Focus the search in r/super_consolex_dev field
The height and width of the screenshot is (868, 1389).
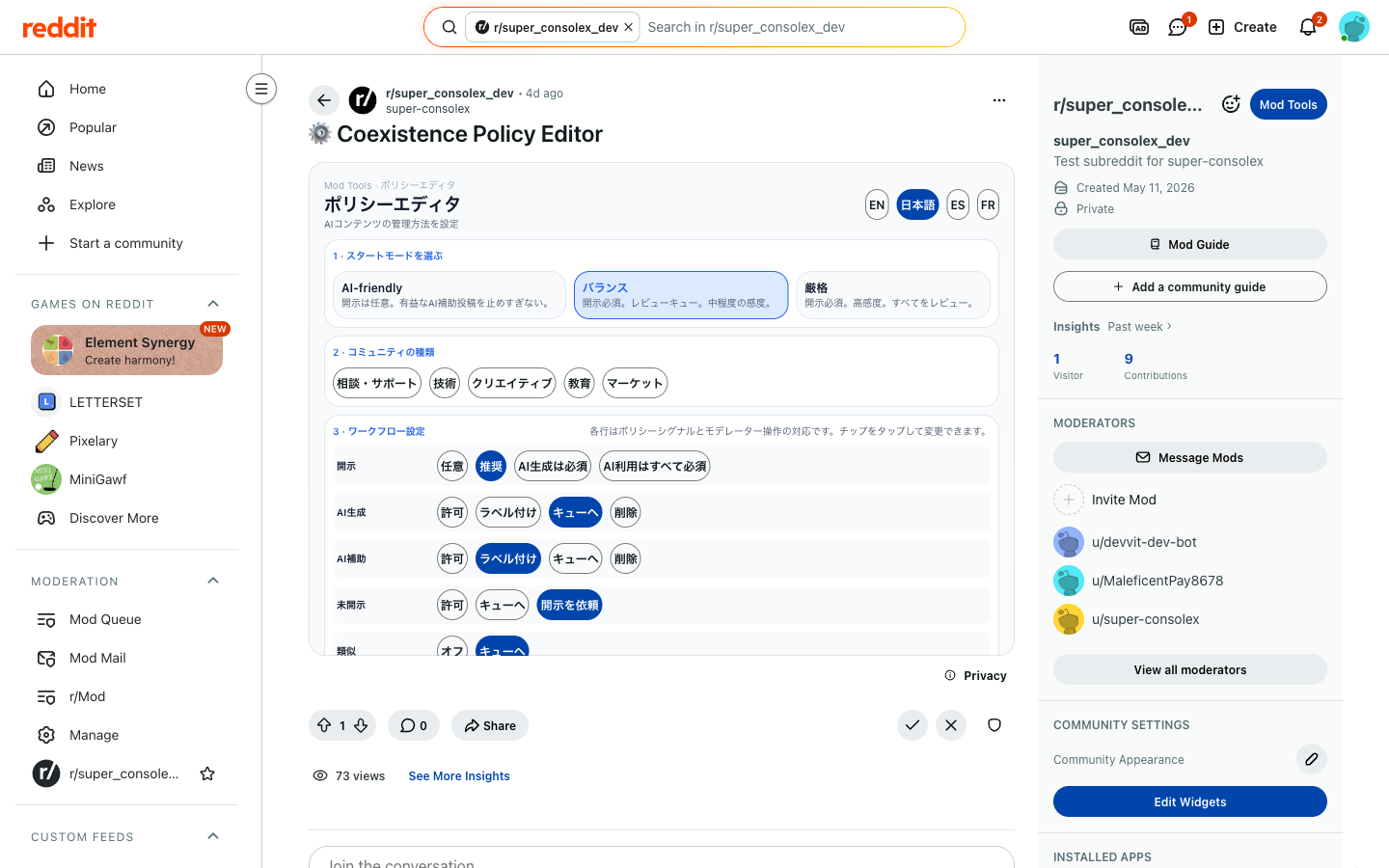pos(801,27)
